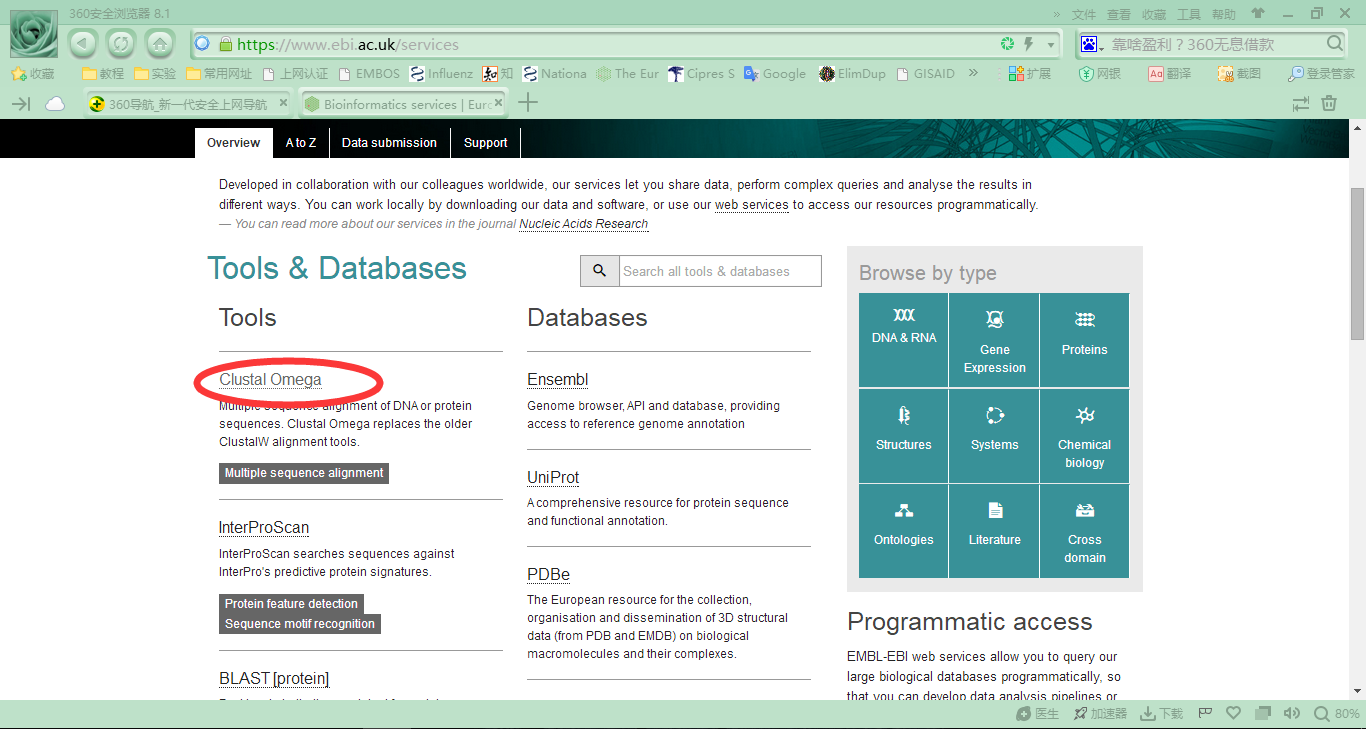This screenshot has width=1366, height=729.
Task: Open the 下载 downloads icon in status bar
Action: coord(1162,714)
